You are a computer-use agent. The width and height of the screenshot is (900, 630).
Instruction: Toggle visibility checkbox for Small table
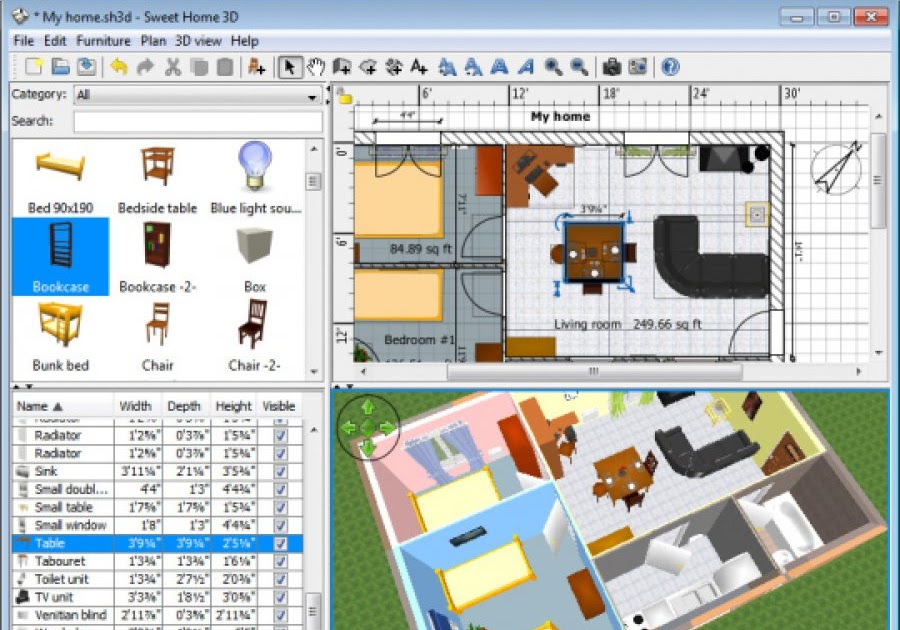pyautogui.click(x=280, y=508)
